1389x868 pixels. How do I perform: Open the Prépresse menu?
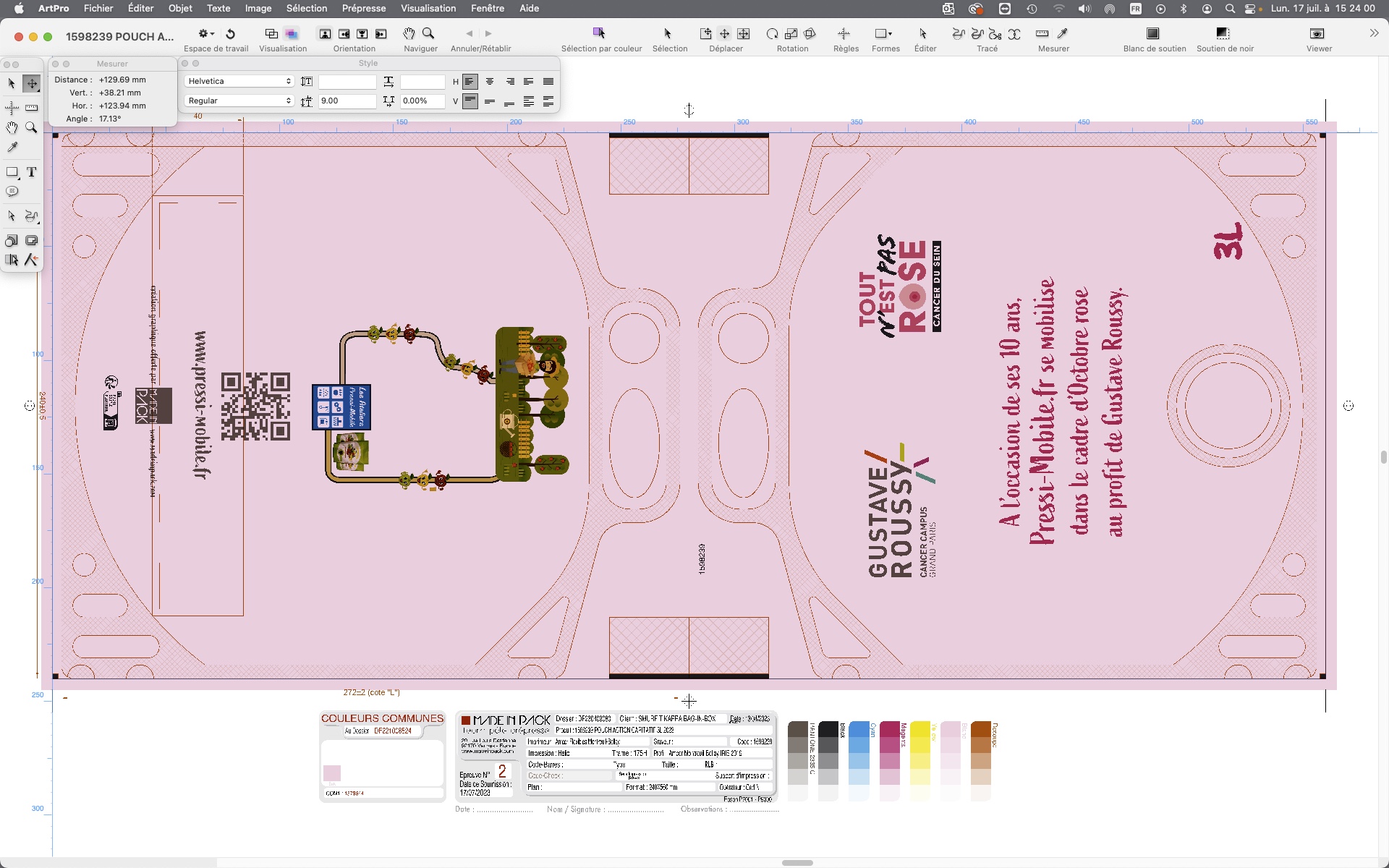(363, 8)
